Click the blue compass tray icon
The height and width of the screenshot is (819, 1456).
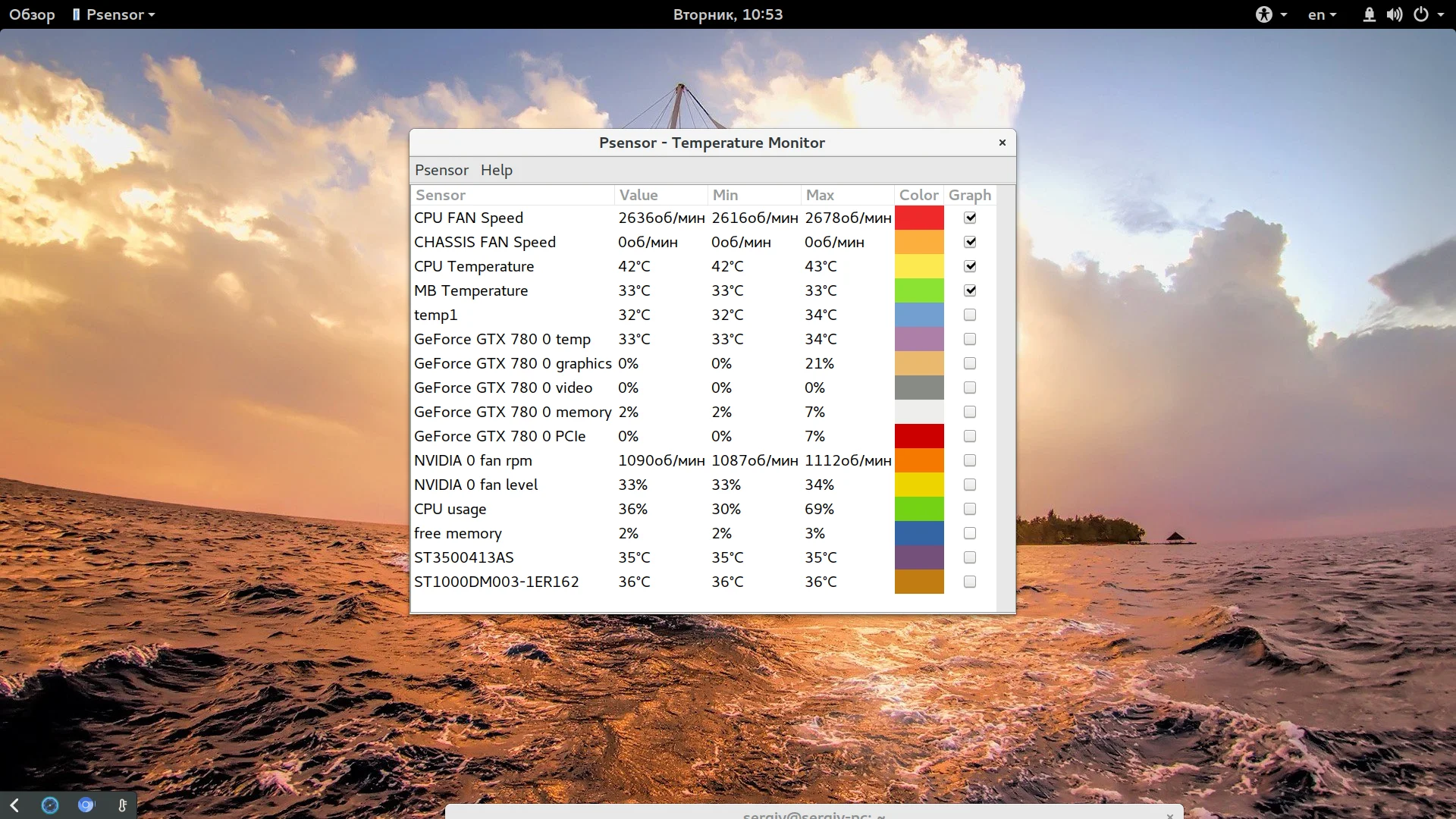pyautogui.click(x=50, y=805)
